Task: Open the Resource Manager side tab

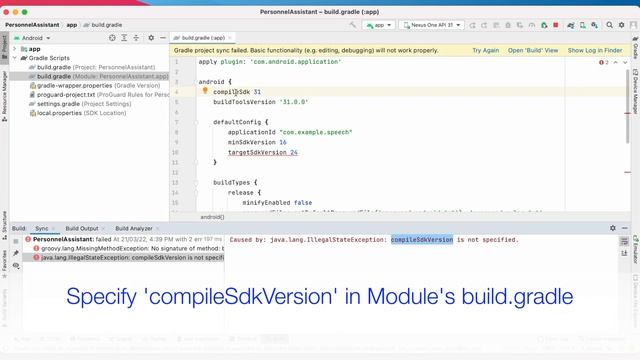Action: tap(4, 96)
